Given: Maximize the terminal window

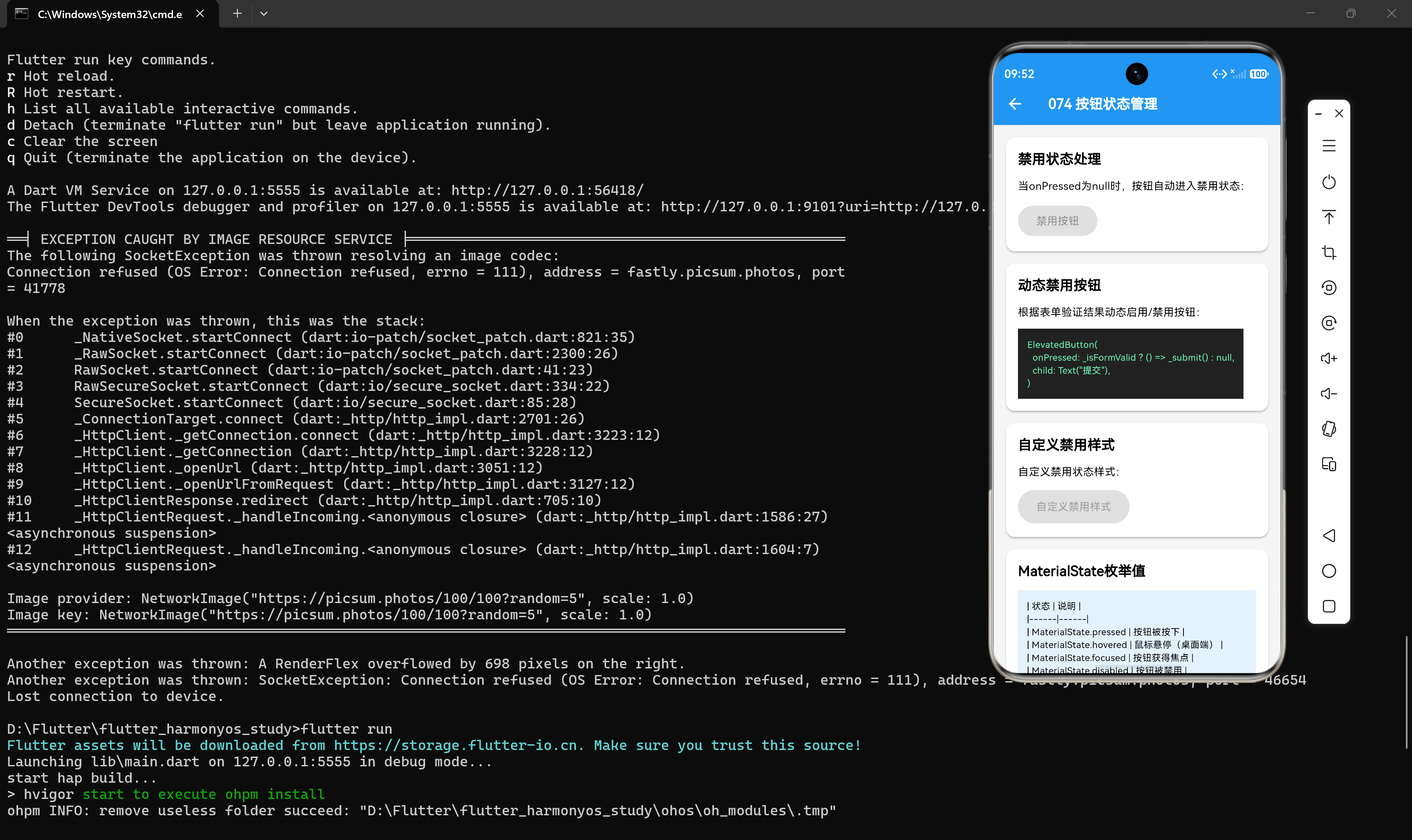Looking at the screenshot, I should (1351, 14).
